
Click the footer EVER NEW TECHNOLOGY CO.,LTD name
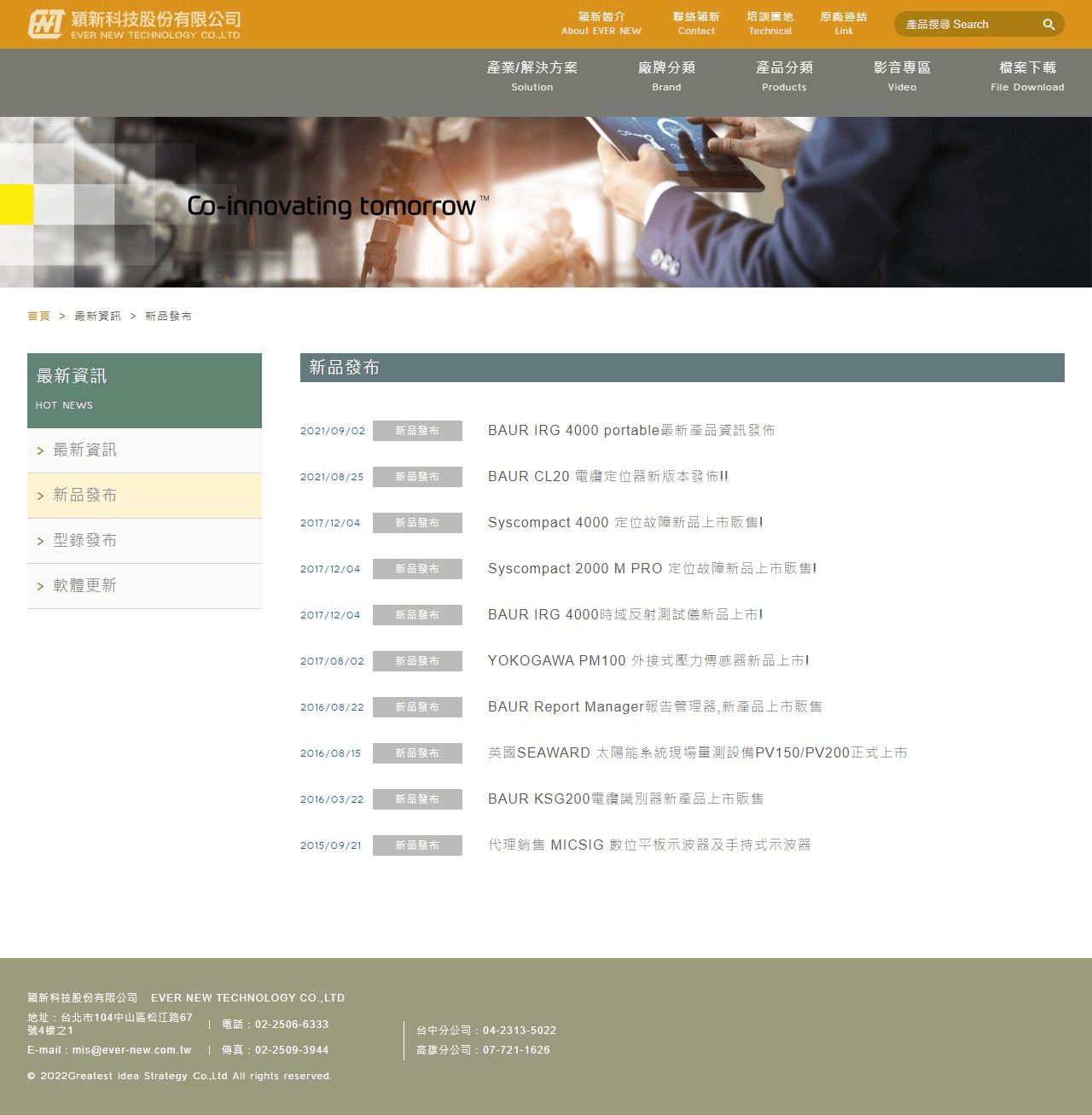[x=247, y=998]
